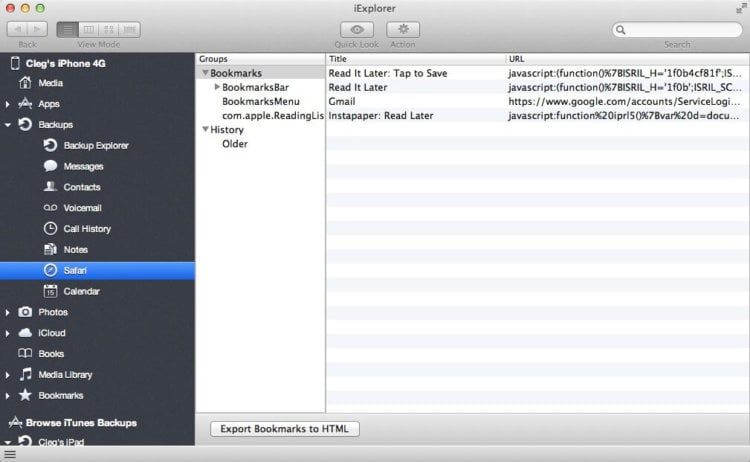Select 'Instapaper: Read Later' bookmark
Screen dimensions: 750x462
click(381, 115)
